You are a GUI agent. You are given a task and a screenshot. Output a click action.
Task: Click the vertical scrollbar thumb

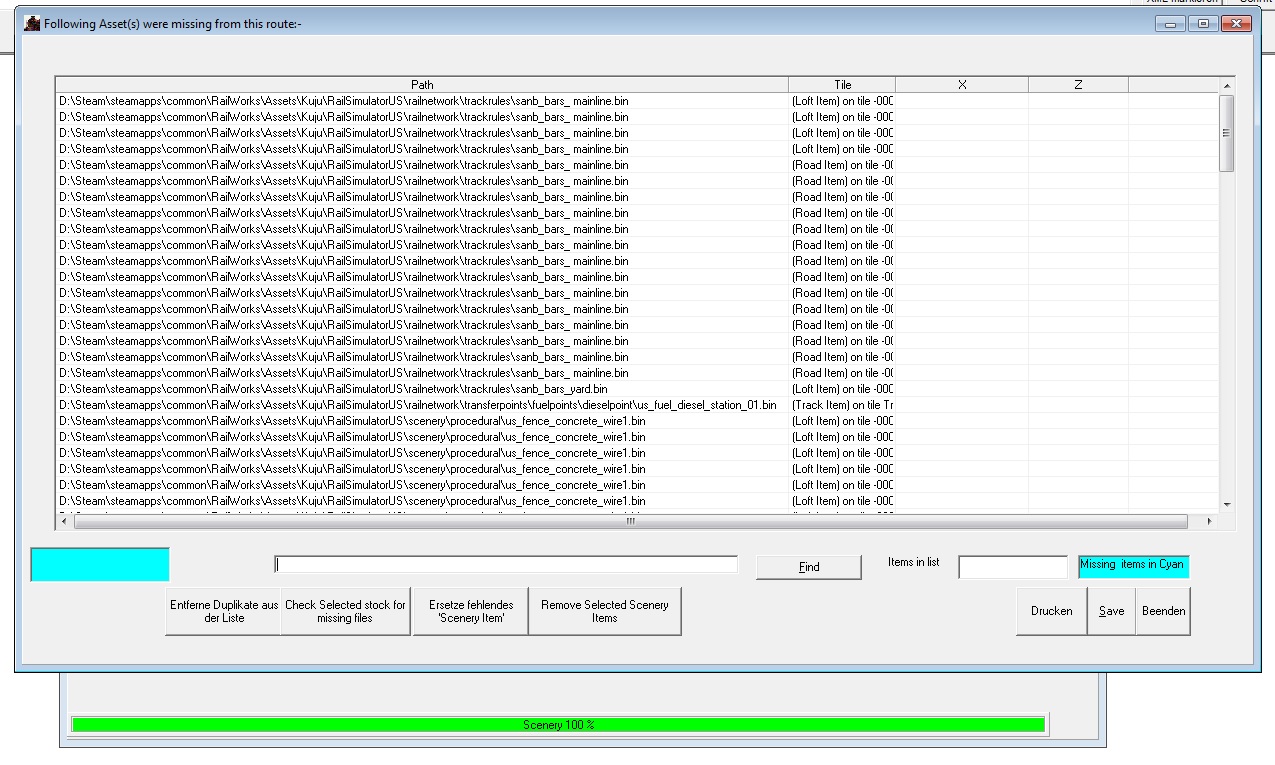1227,133
